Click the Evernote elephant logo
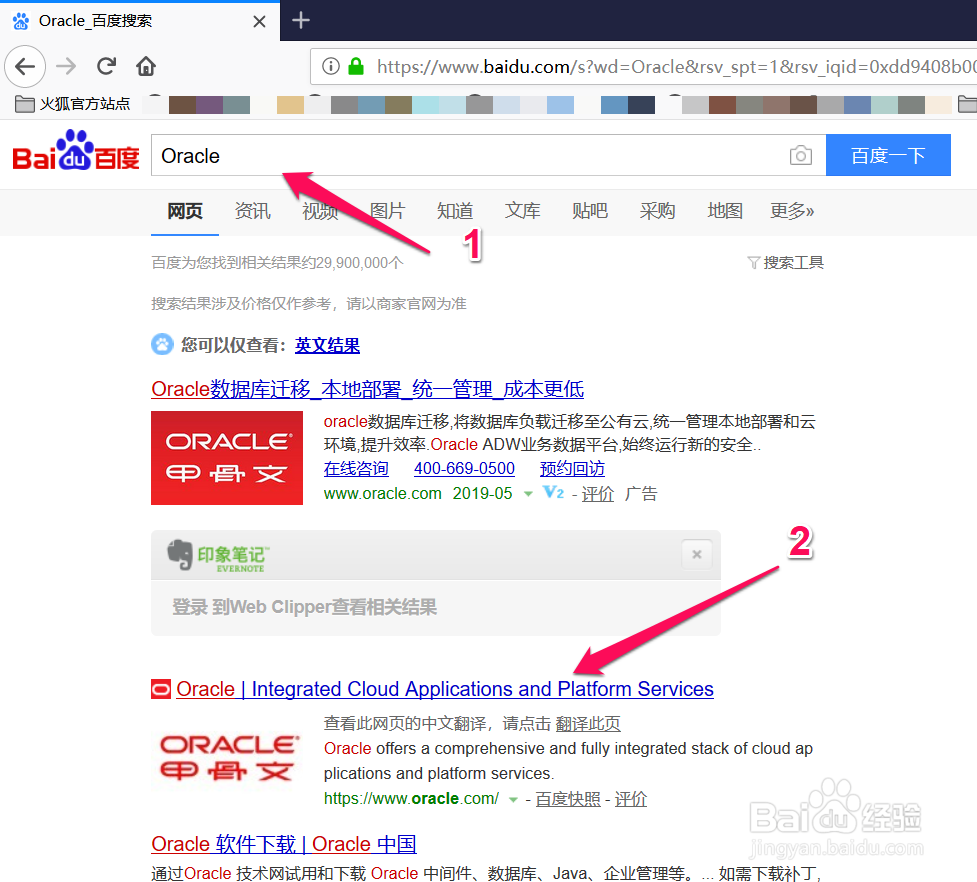This screenshot has width=977, height=882. pos(180,554)
